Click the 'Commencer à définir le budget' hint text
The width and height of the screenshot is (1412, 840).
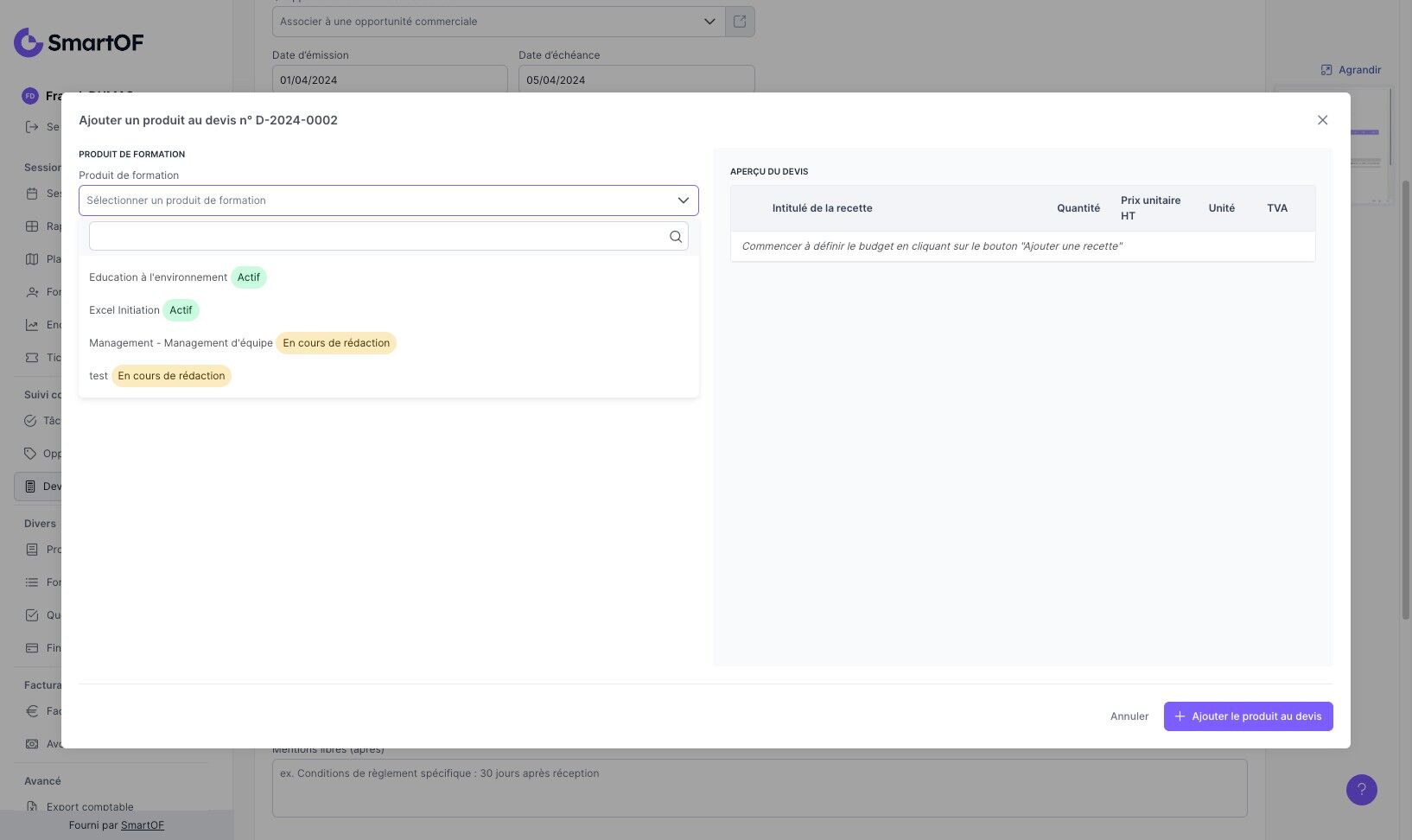(x=932, y=246)
